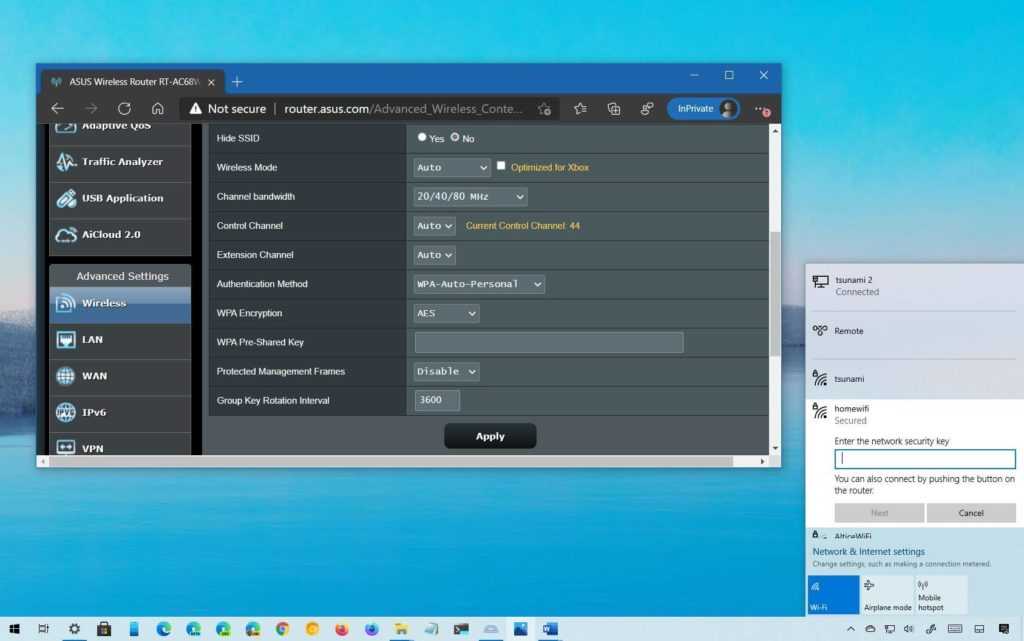Open Network & Internet settings link
Screen dimensions: 1024x641
point(868,551)
